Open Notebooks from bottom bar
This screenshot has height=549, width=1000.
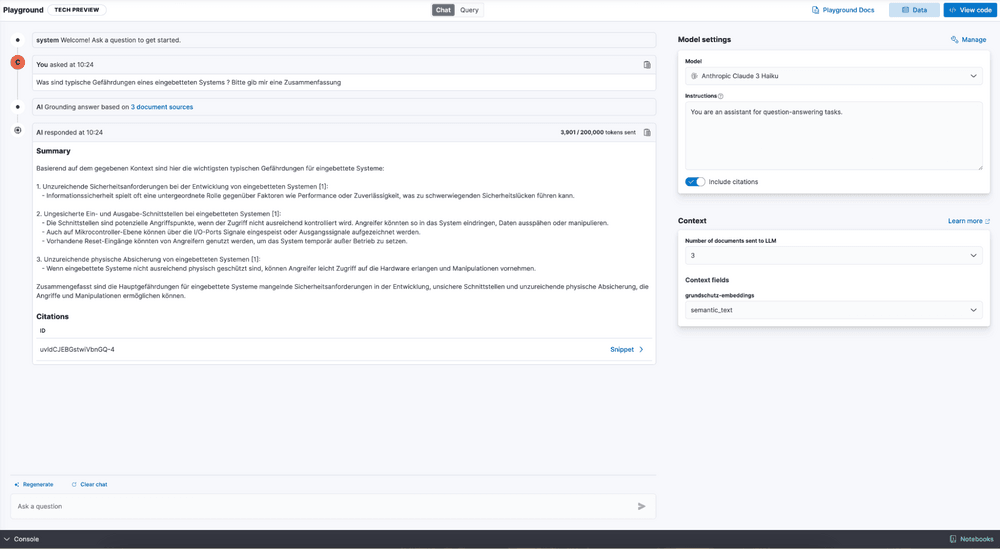click(x=971, y=539)
